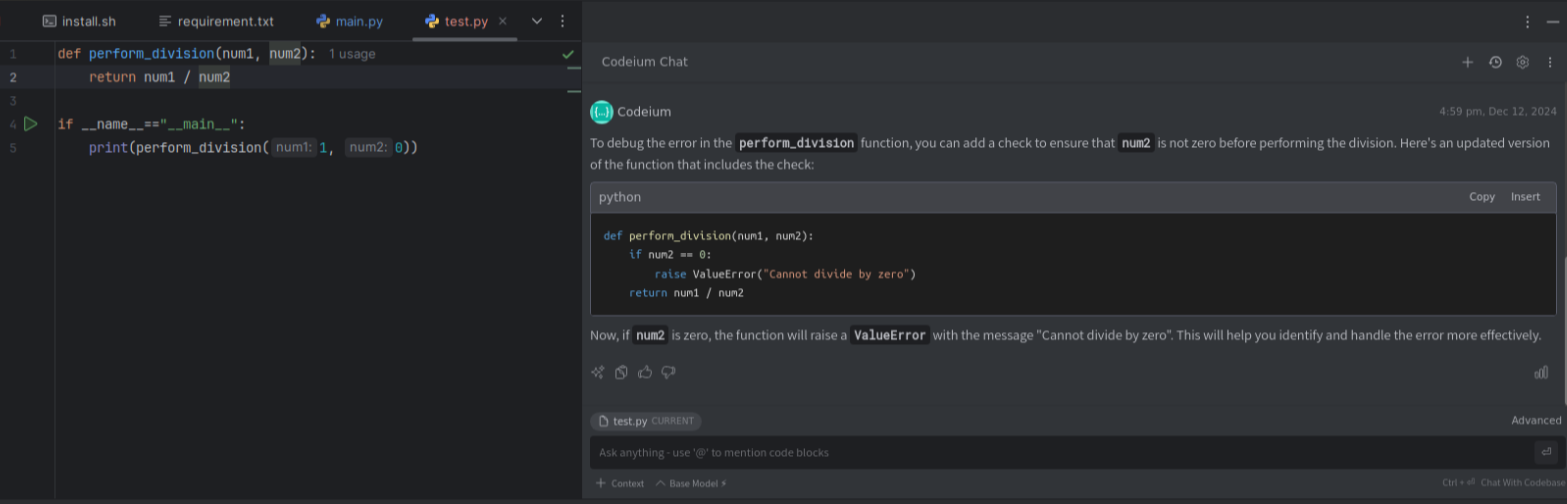
Task: Click the thumbs down feedback icon
Action: coord(669,372)
